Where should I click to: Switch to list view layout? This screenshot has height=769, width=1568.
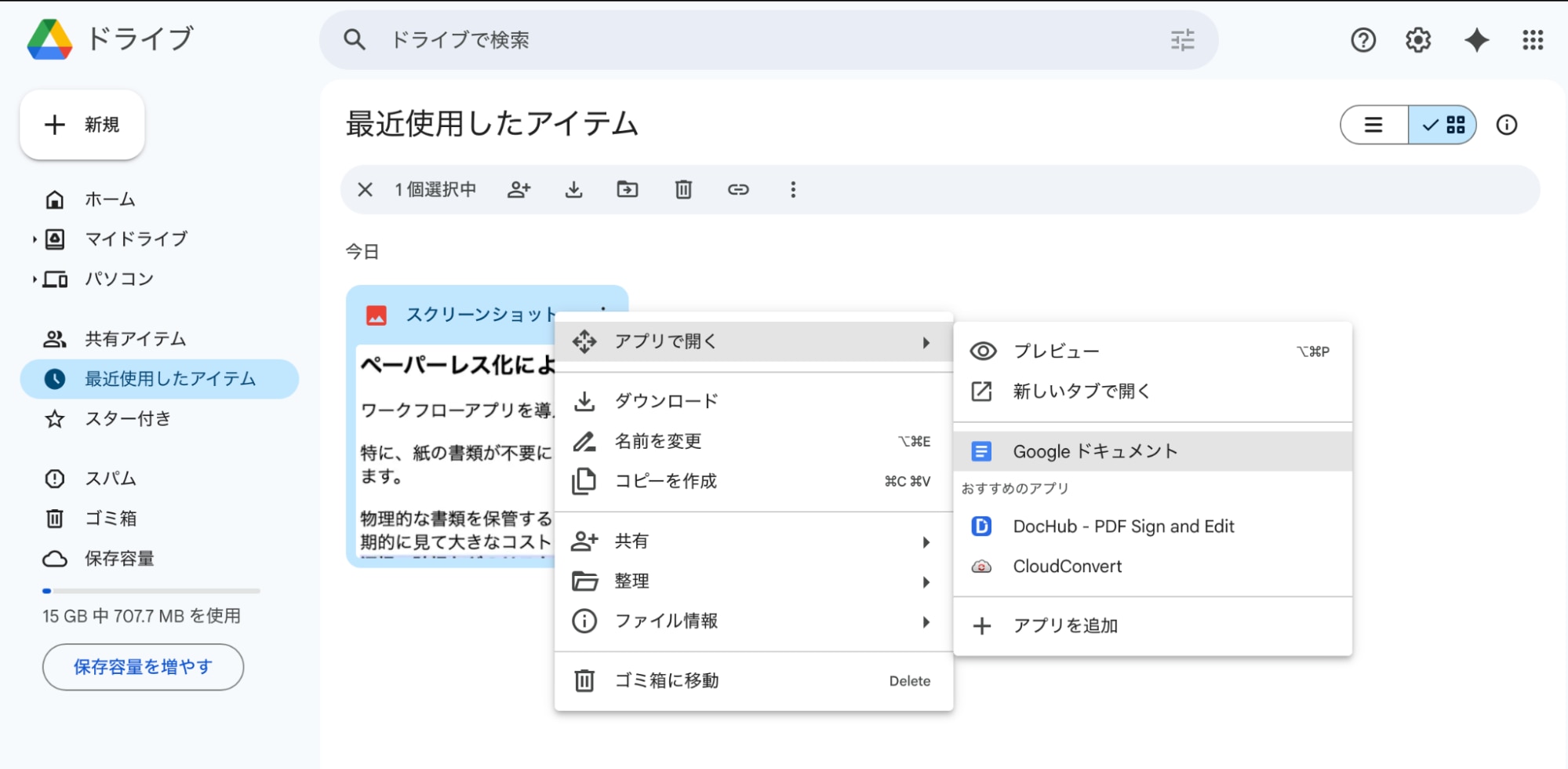click(x=1373, y=124)
